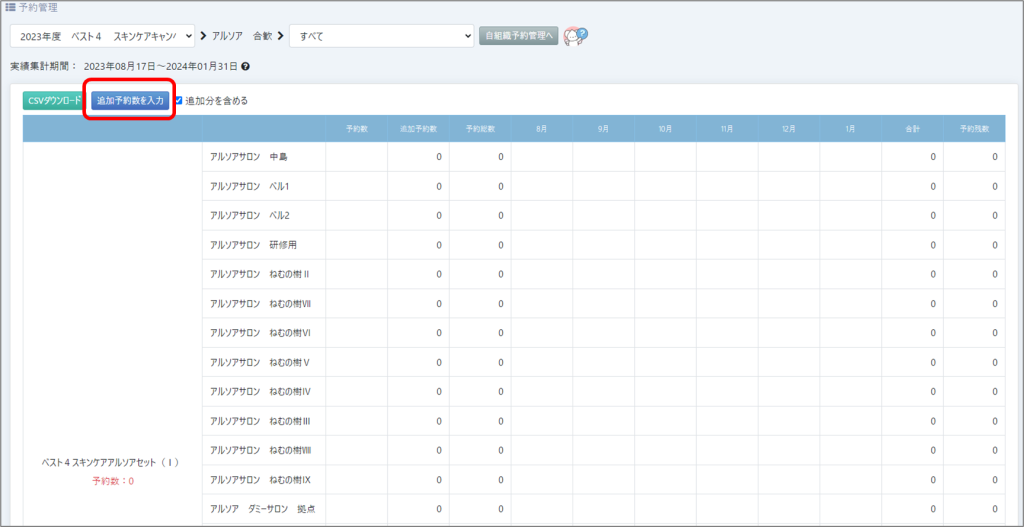Click the 合計 column header
The image size is (1024, 527).
pyautogui.click(x=911, y=129)
